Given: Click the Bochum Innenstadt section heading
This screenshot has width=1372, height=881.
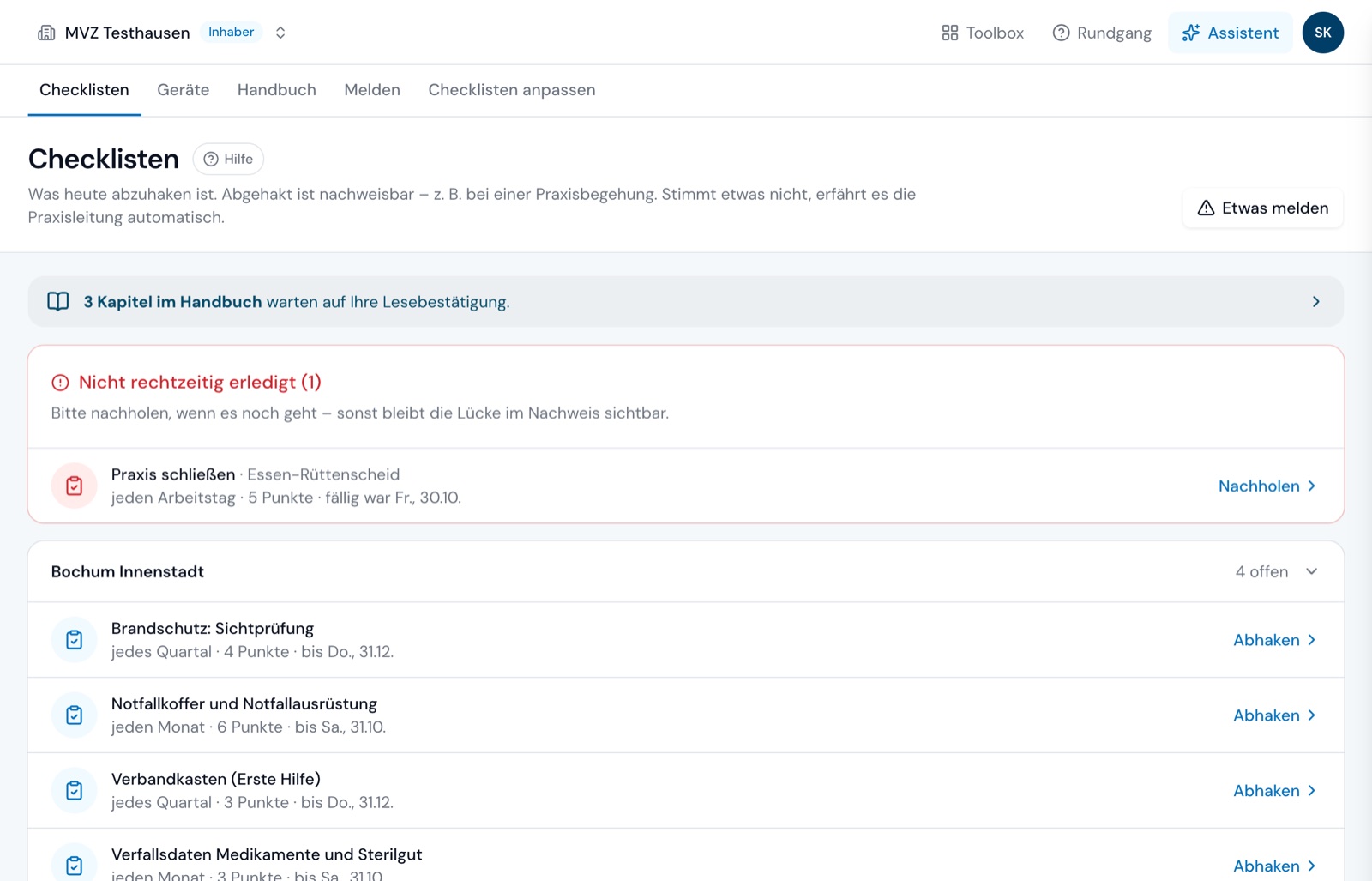Looking at the screenshot, I should (128, 571).
